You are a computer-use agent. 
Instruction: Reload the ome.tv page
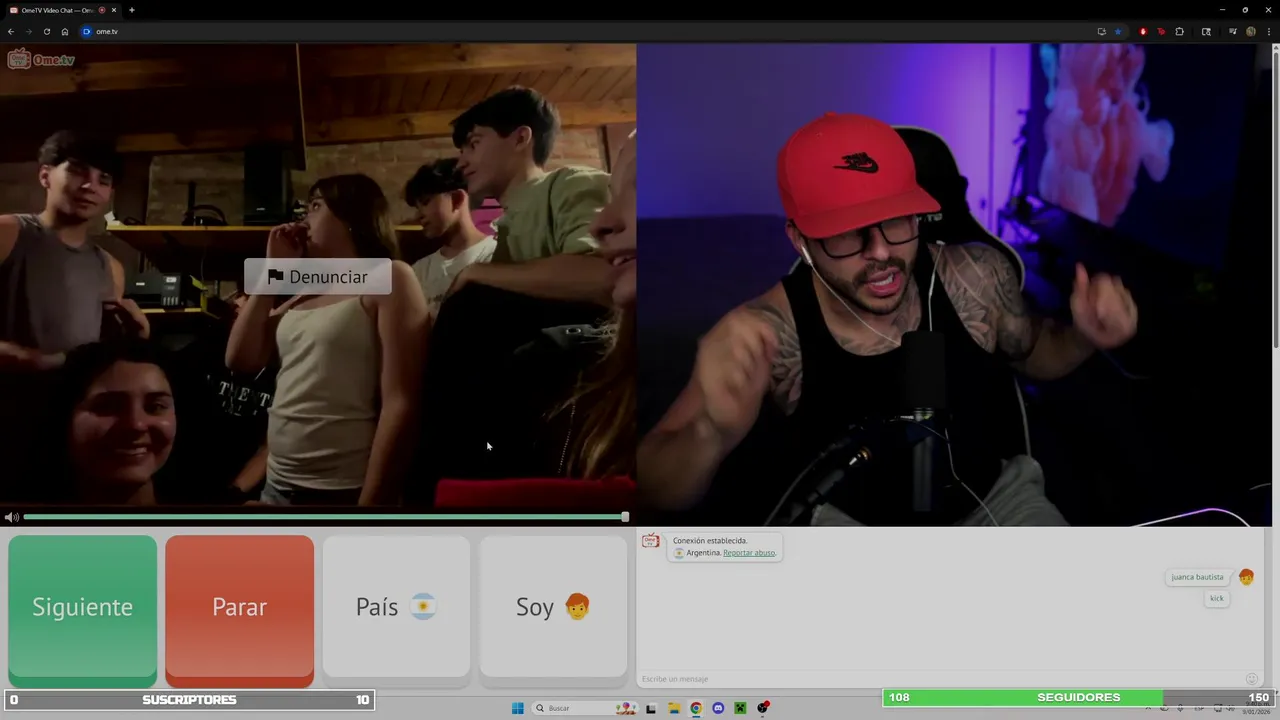point(46,31)
